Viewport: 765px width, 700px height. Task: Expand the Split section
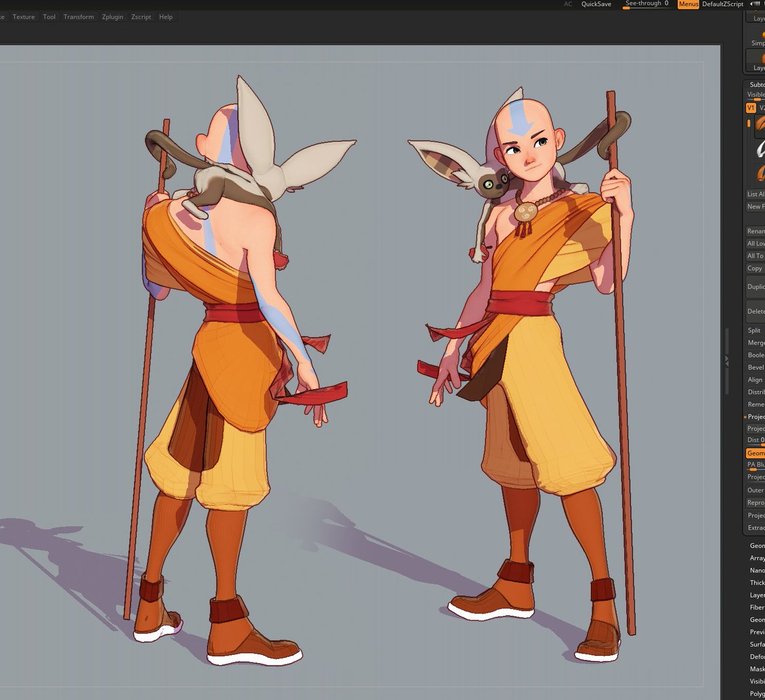754,330
